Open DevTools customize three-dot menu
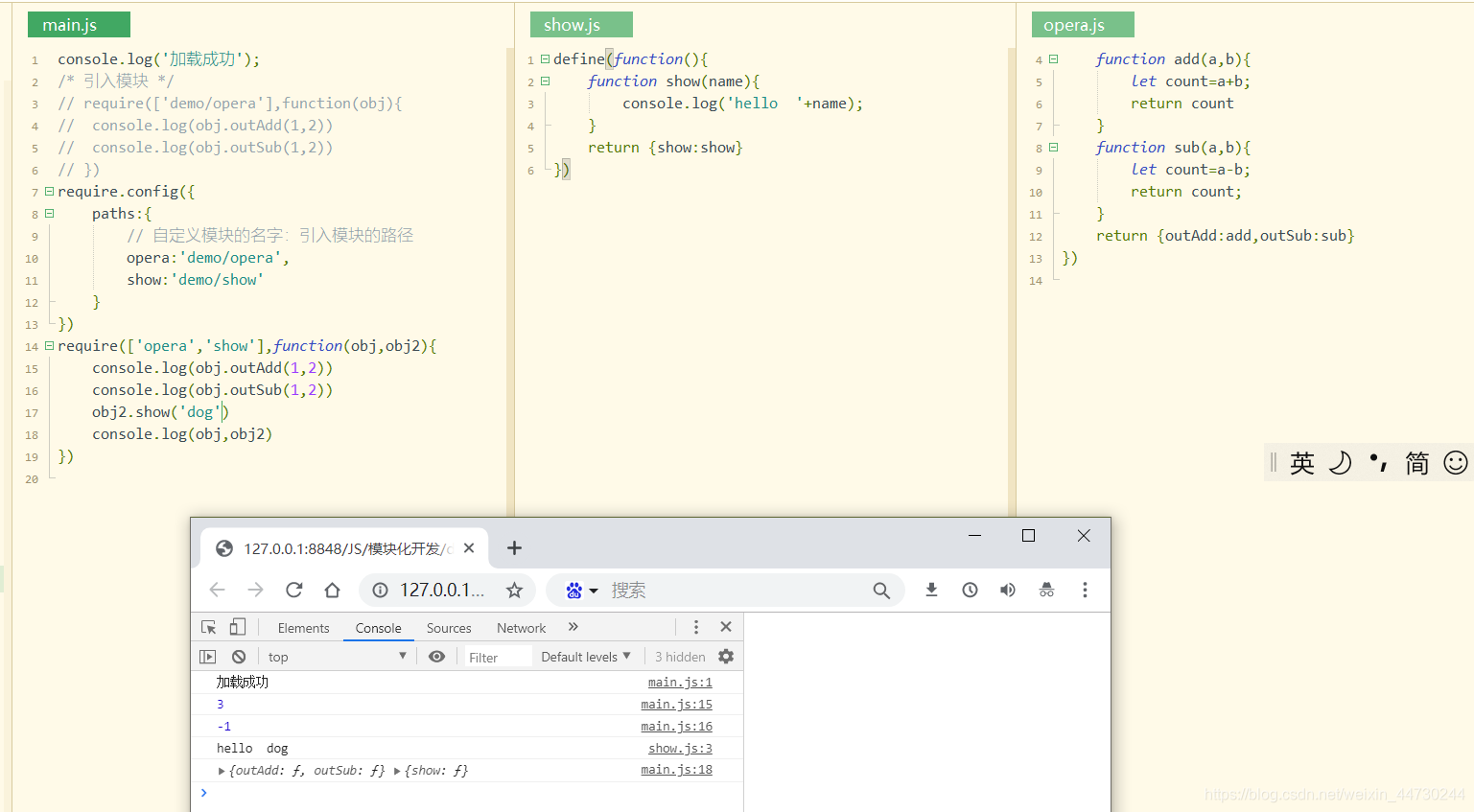The image size is (1474, 812). click(696, 627)
